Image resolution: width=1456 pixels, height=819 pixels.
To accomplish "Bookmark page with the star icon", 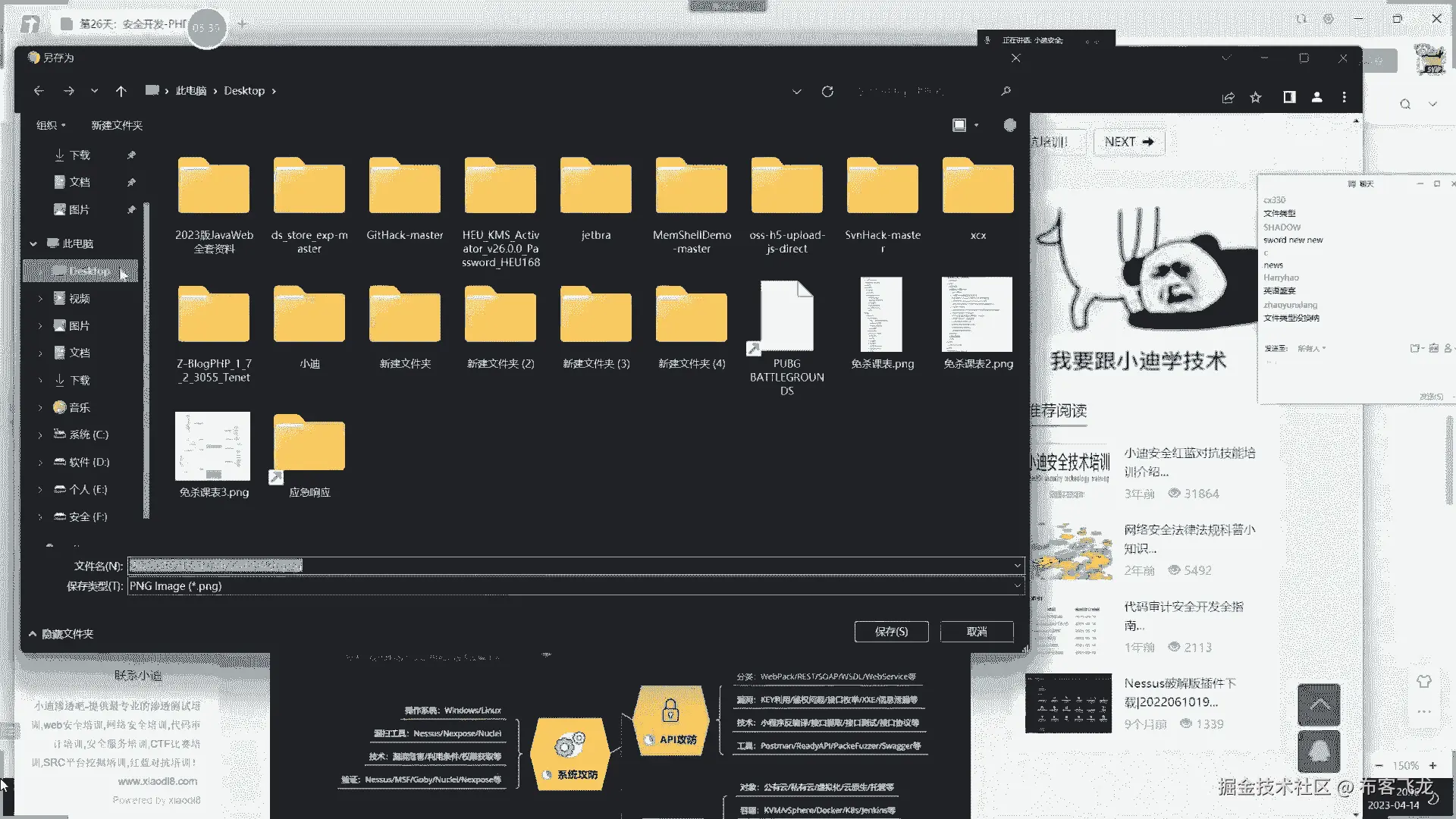I will 1256,97.
